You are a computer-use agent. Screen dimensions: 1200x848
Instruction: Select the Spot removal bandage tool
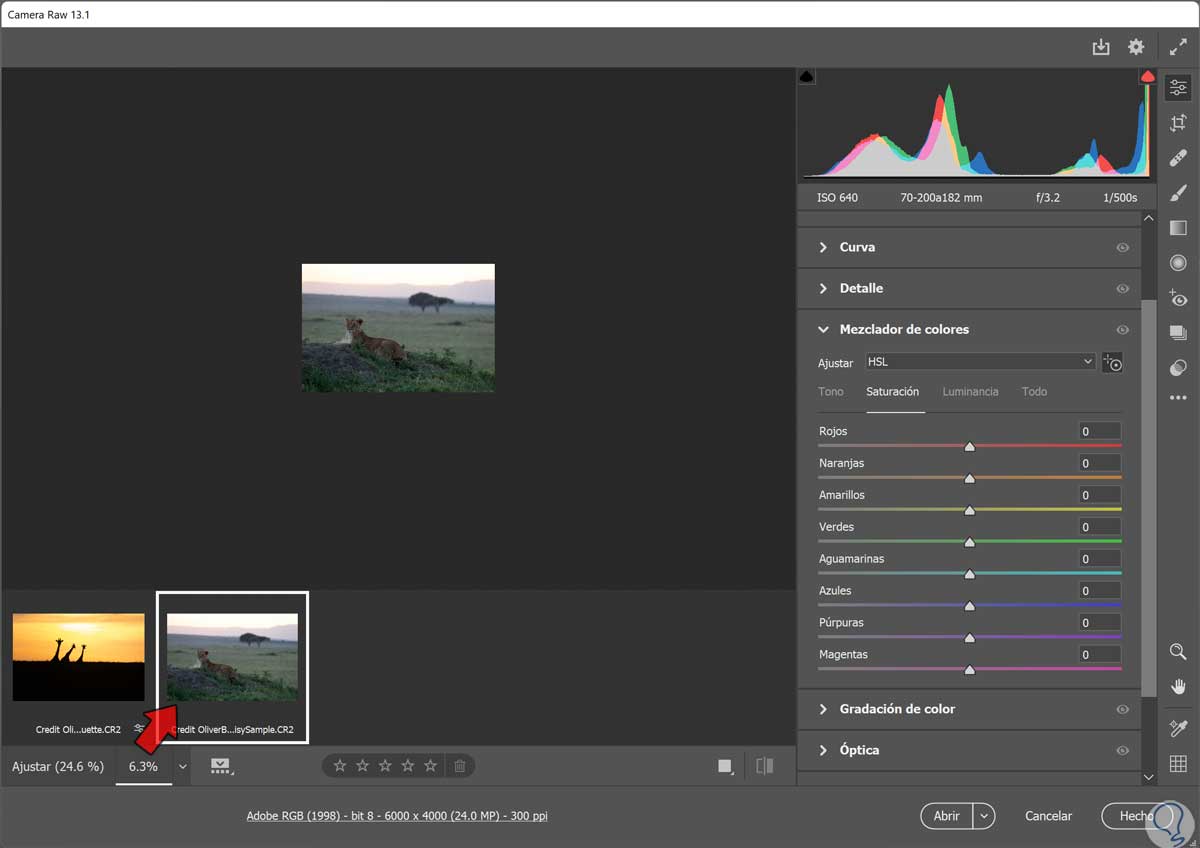click(x=1178, y=158)
